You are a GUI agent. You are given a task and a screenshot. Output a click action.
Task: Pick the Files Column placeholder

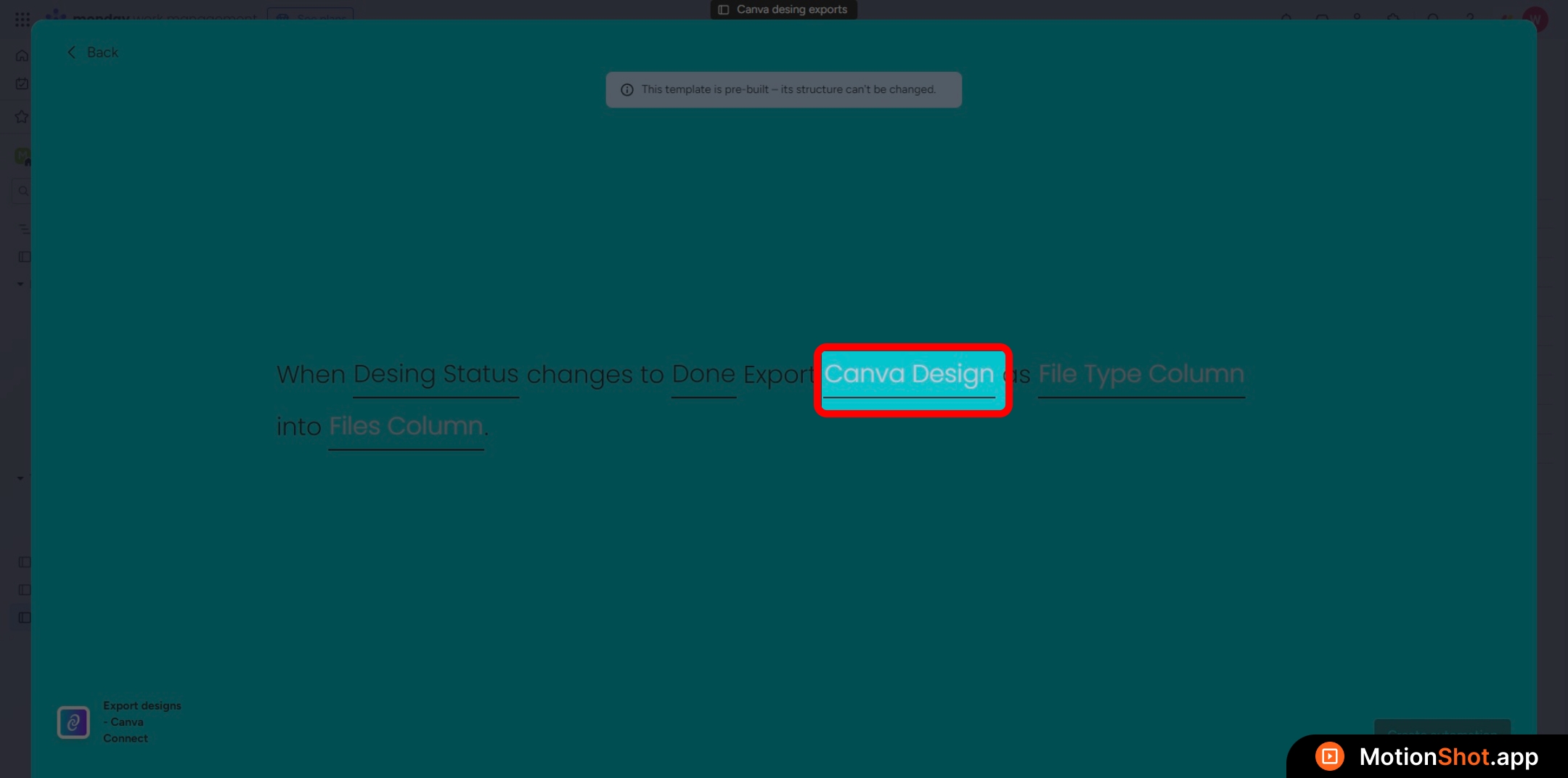[406, 427]
